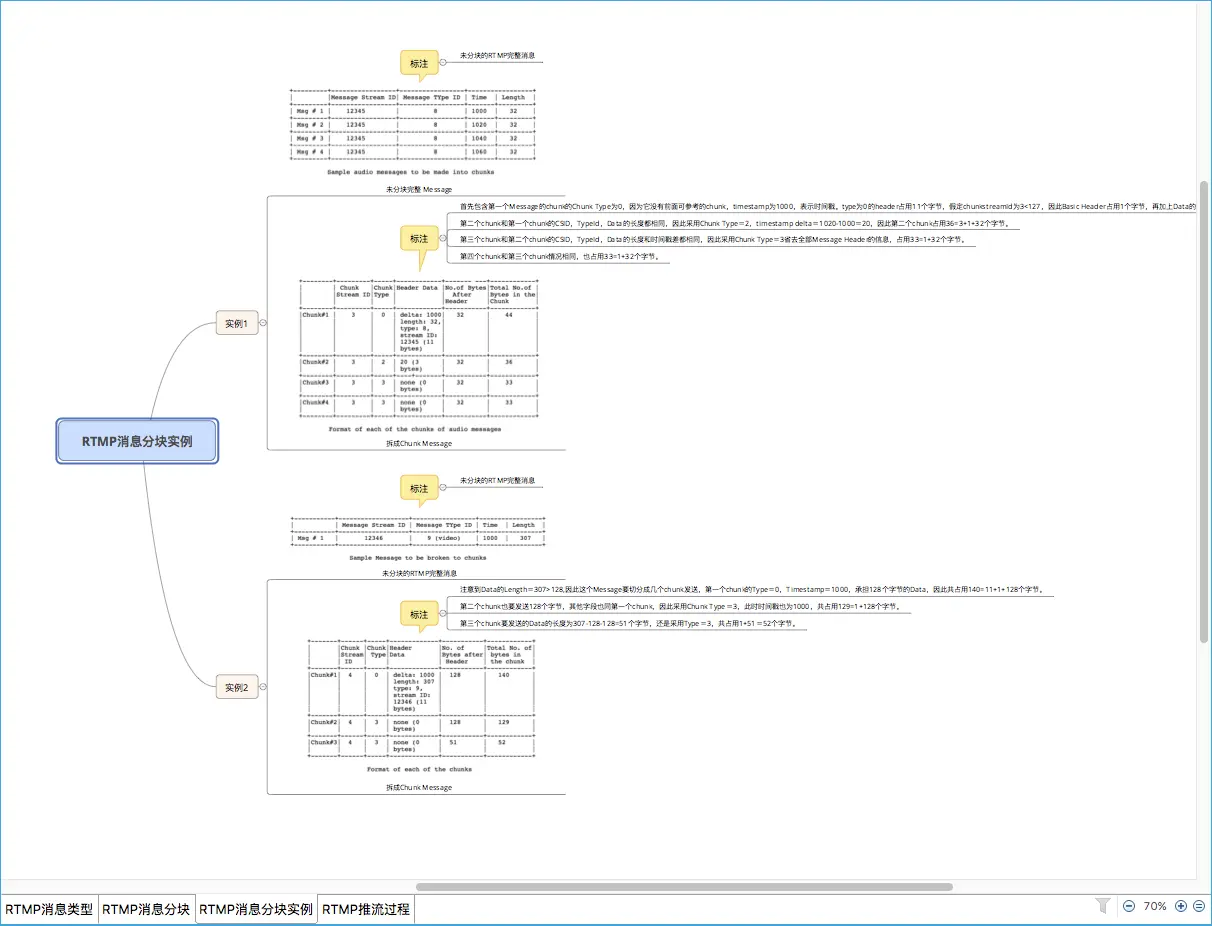1212x926 pixels.
Task: Zoom in with the plus icon
Action: tap(1181, 906)
